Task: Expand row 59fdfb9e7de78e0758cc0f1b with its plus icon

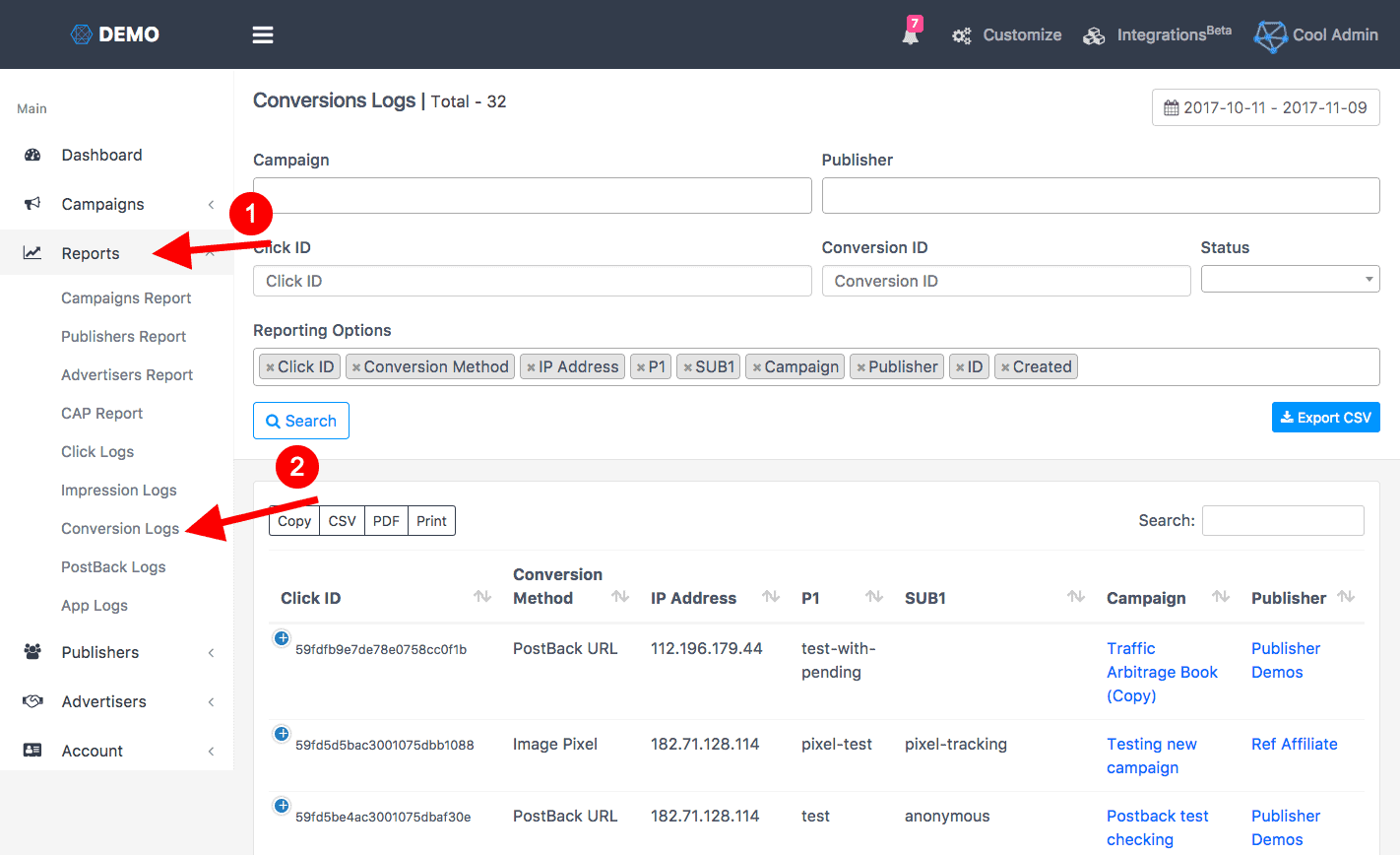Action: (282, 638)
